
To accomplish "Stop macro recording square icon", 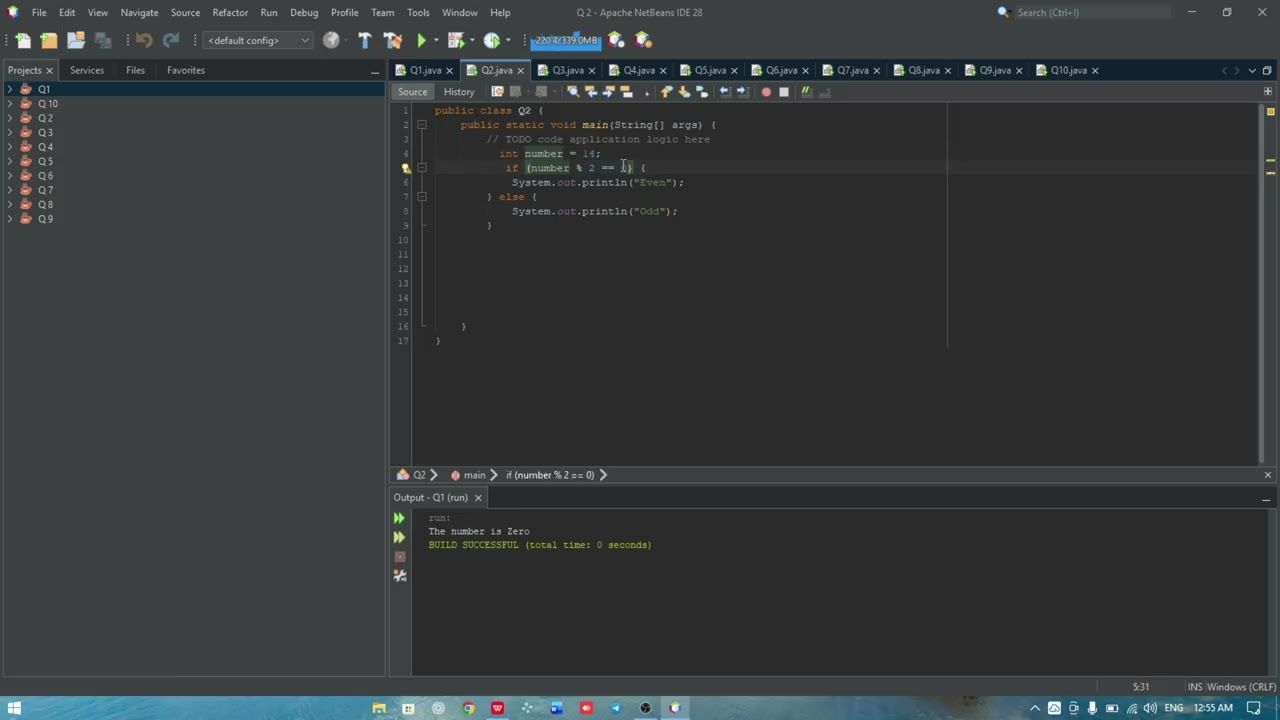I will pyautogui.click(x=784, y=92).
